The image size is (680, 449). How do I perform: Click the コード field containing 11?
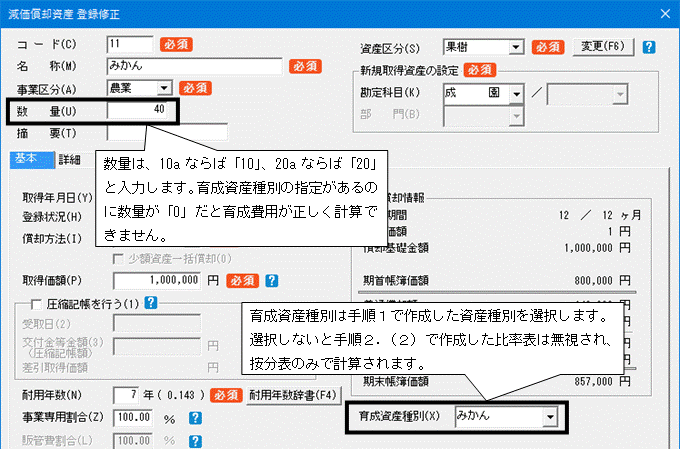pyautogui.click(x=130, y=44)
